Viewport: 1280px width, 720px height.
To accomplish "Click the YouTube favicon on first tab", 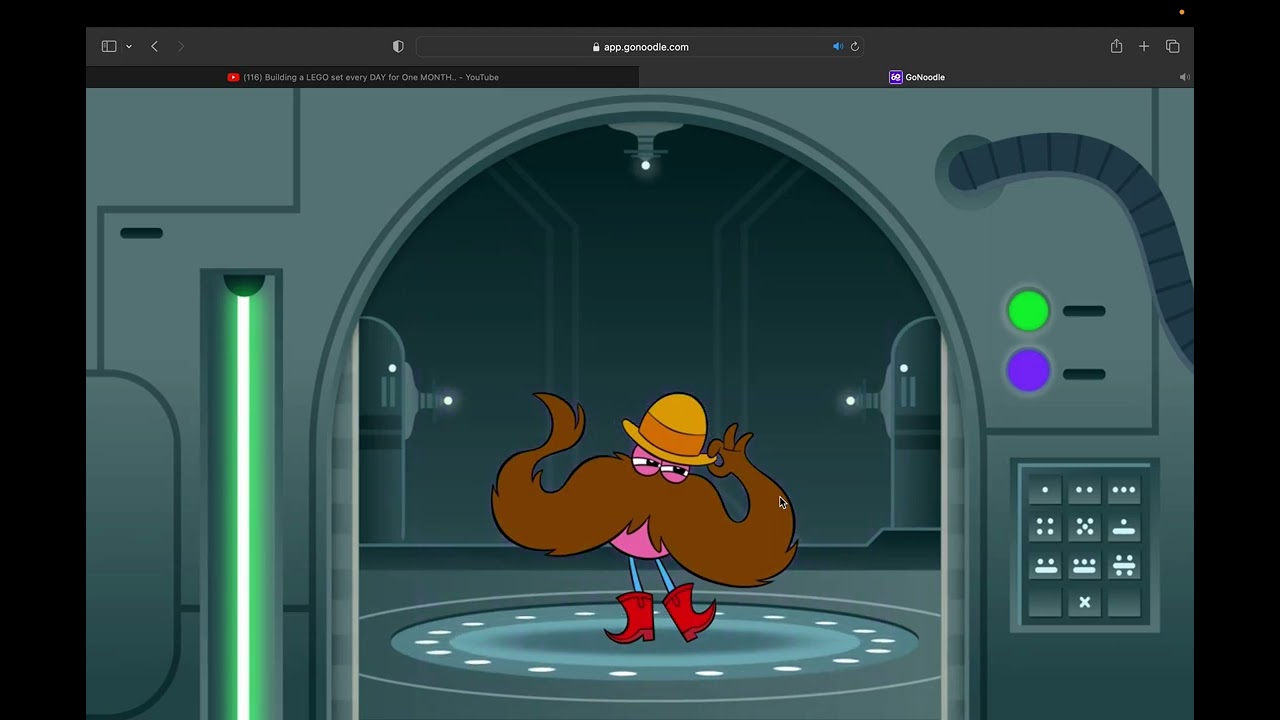I will tap(233, 77).
